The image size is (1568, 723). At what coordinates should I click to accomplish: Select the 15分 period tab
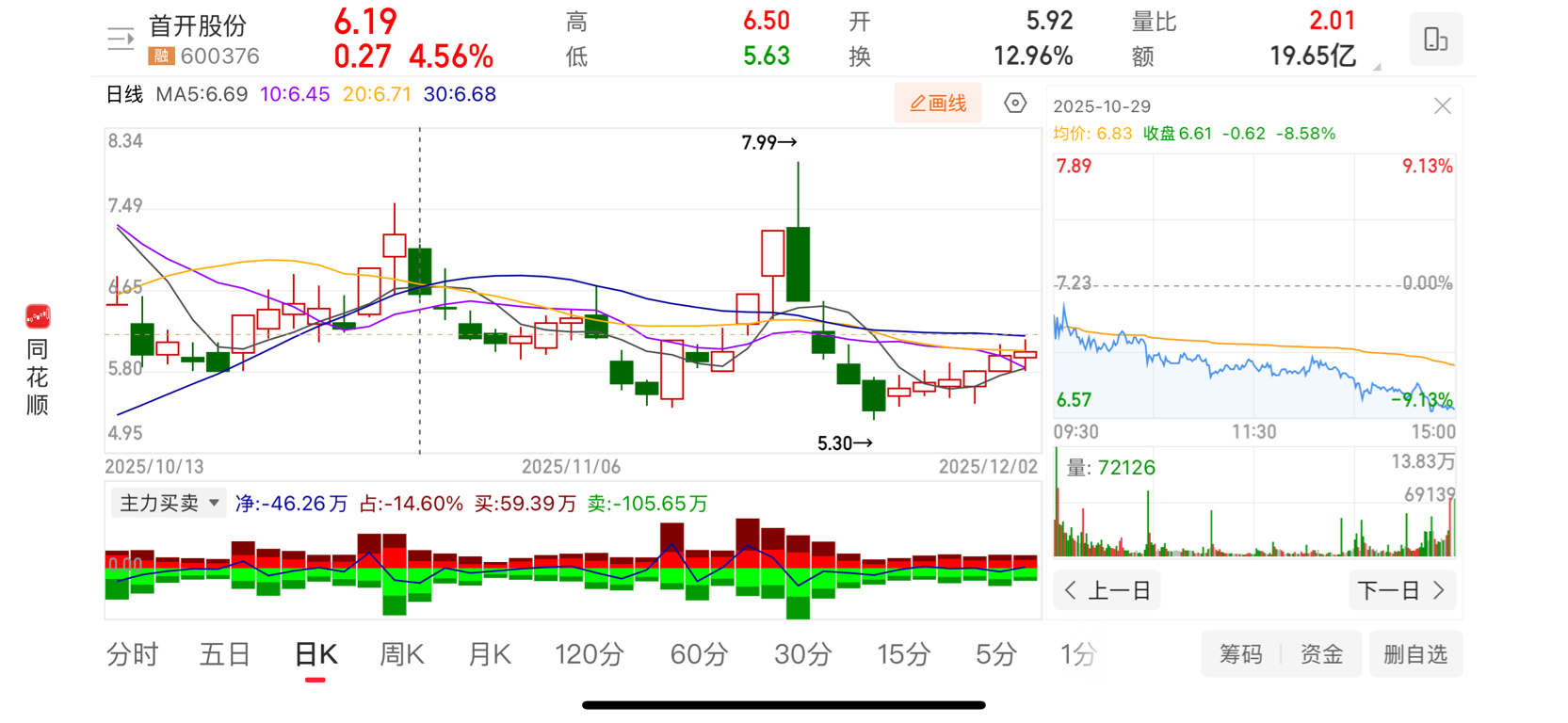[x=904, y=654]
